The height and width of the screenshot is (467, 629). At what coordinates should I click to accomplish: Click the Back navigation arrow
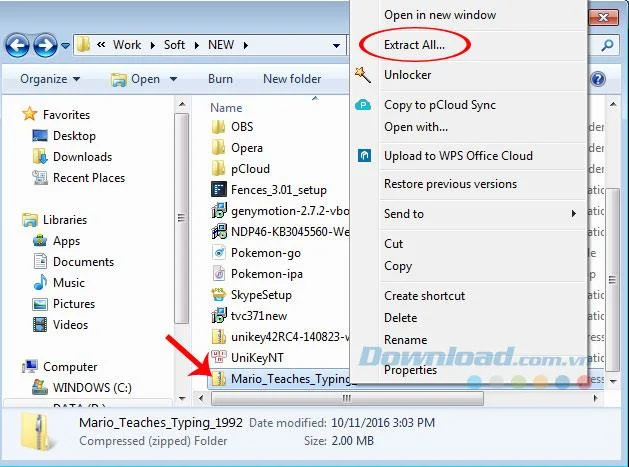pos(17,45)
